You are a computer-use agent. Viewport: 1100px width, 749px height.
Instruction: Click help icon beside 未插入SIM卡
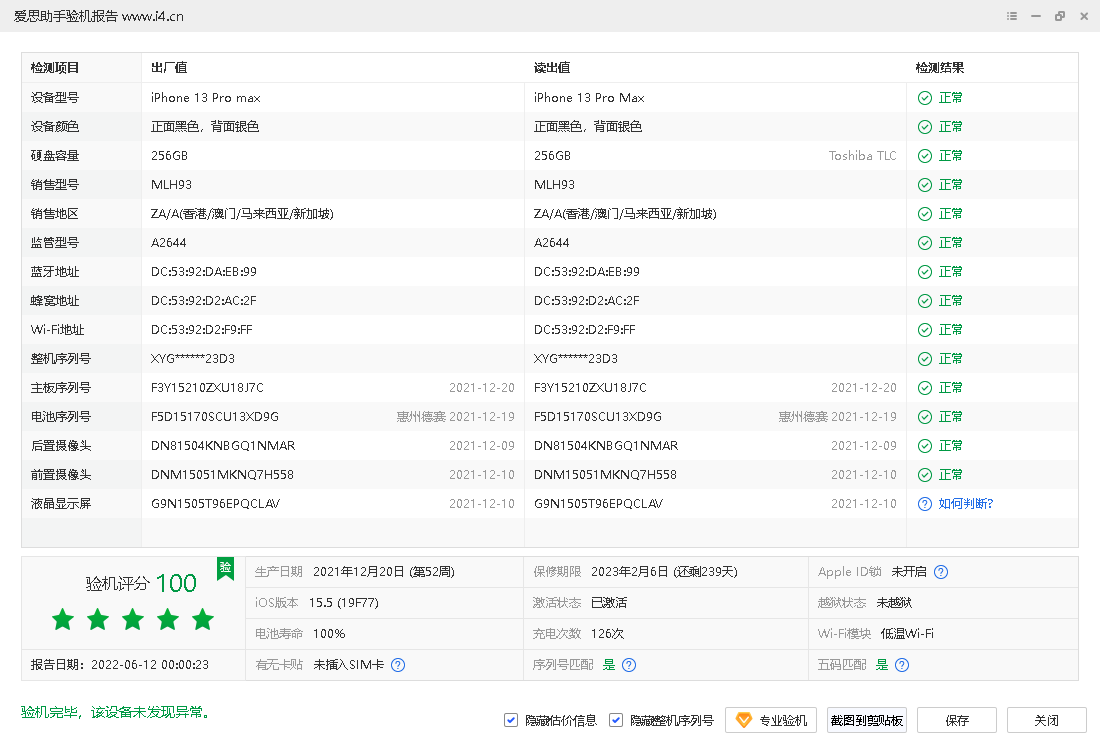point(398,665)
